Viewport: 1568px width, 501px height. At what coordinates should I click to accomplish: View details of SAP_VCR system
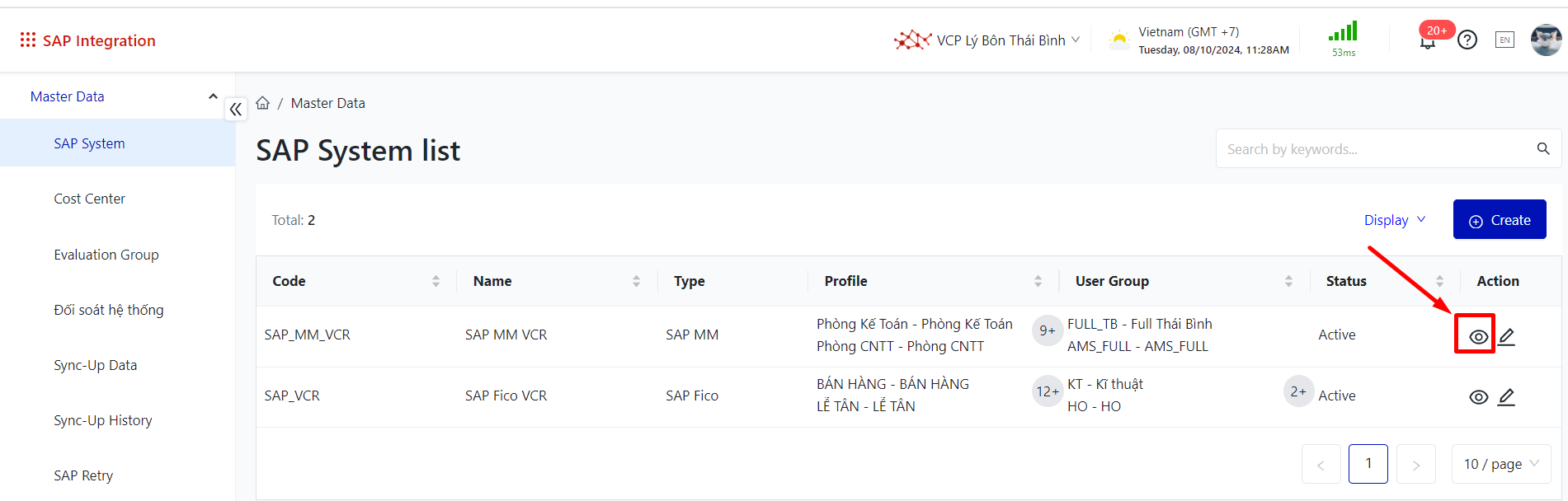click(x=1478, y=397)
